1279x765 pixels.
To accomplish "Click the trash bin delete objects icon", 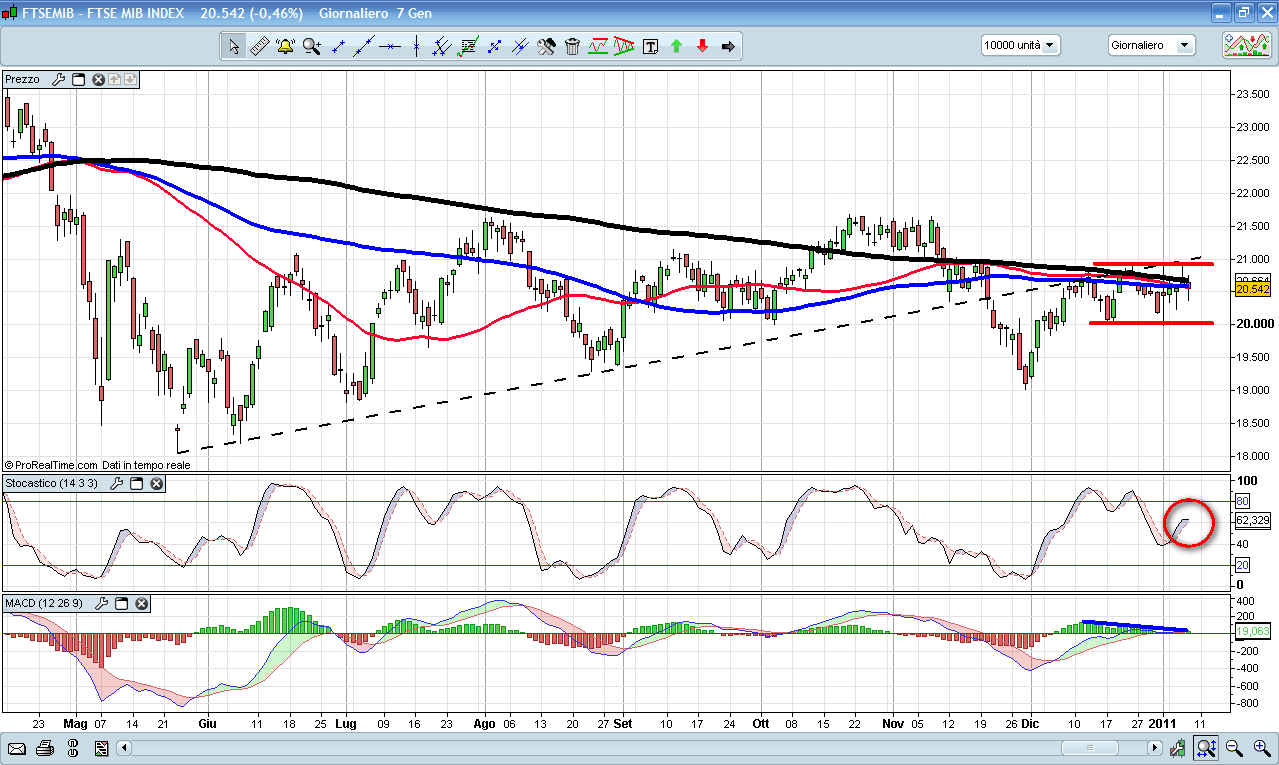I will (572, 46).
